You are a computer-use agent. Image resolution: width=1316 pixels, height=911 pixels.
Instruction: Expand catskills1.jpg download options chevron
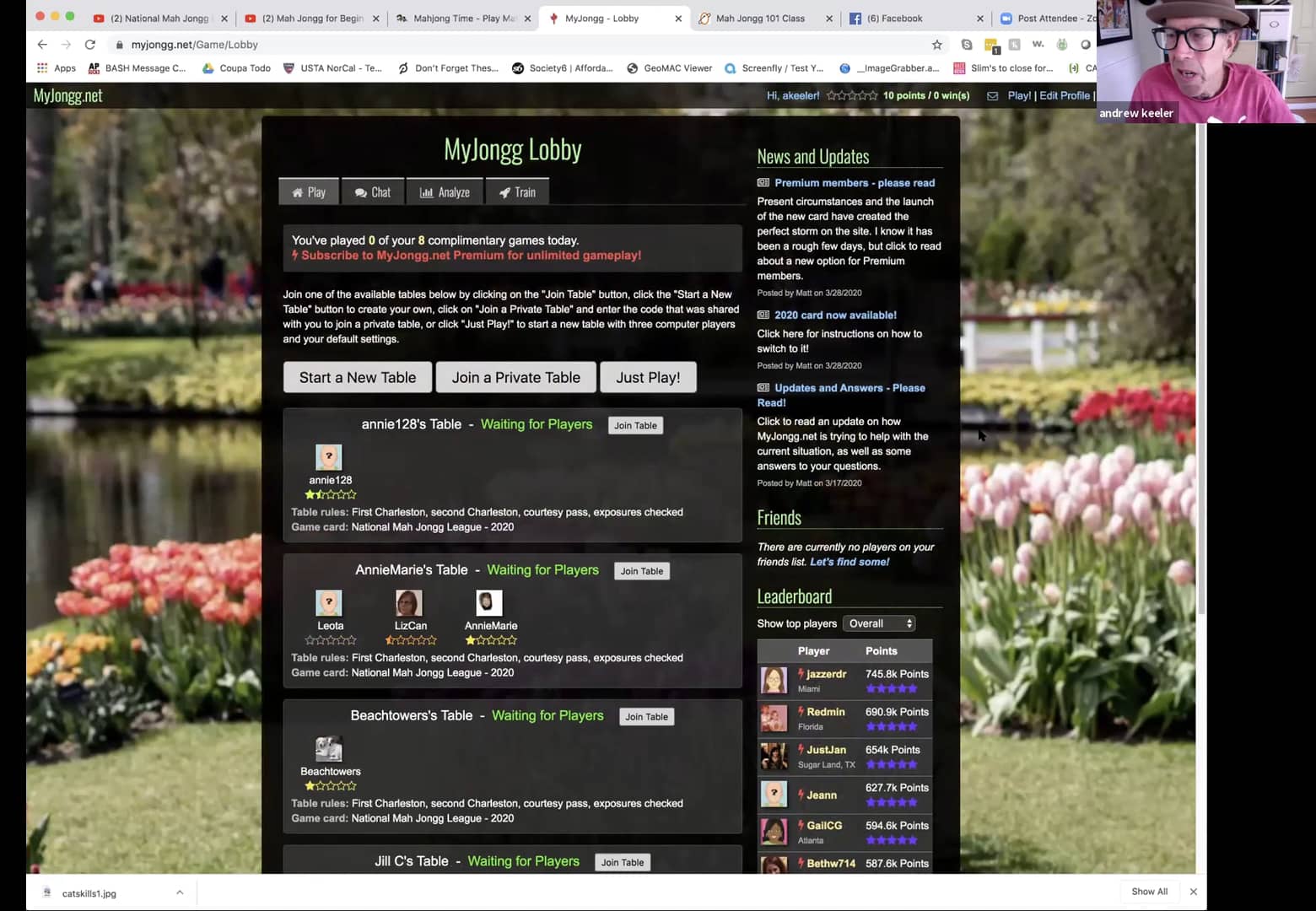180,892
